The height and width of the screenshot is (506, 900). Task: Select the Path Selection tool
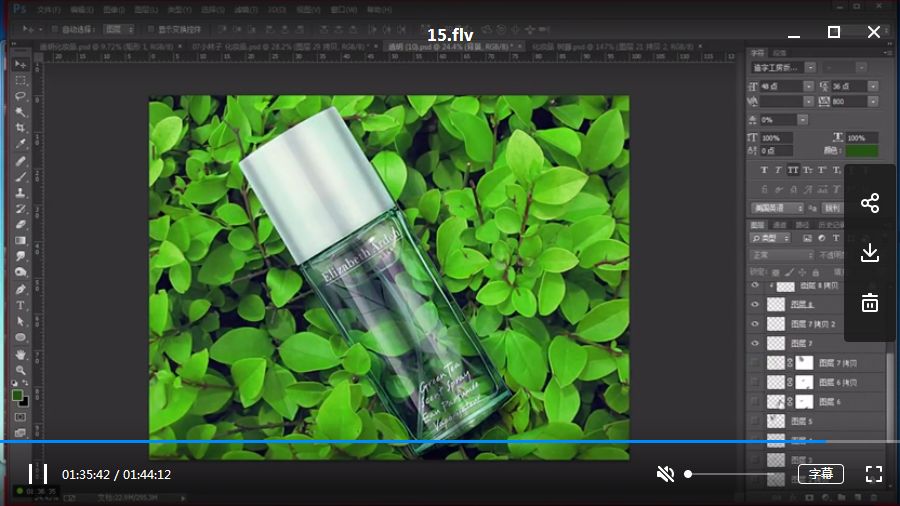[x=20, y=321]
